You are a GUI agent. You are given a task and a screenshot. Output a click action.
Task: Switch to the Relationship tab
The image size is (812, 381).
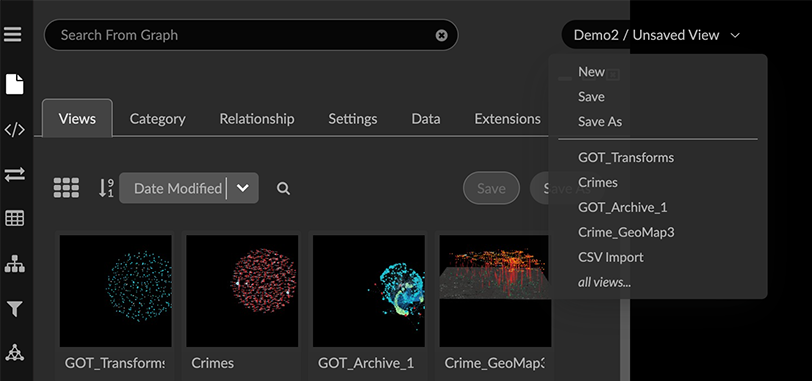257,119
